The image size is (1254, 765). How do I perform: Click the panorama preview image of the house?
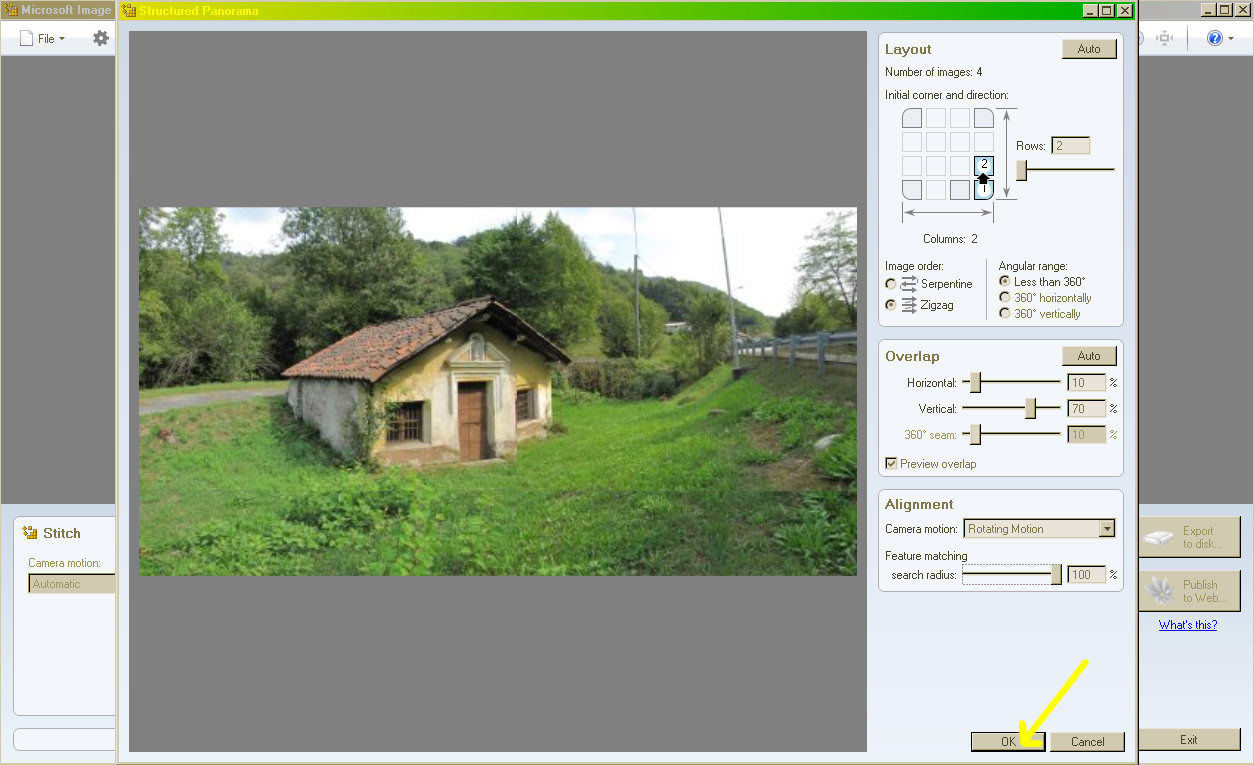point(498,391)
